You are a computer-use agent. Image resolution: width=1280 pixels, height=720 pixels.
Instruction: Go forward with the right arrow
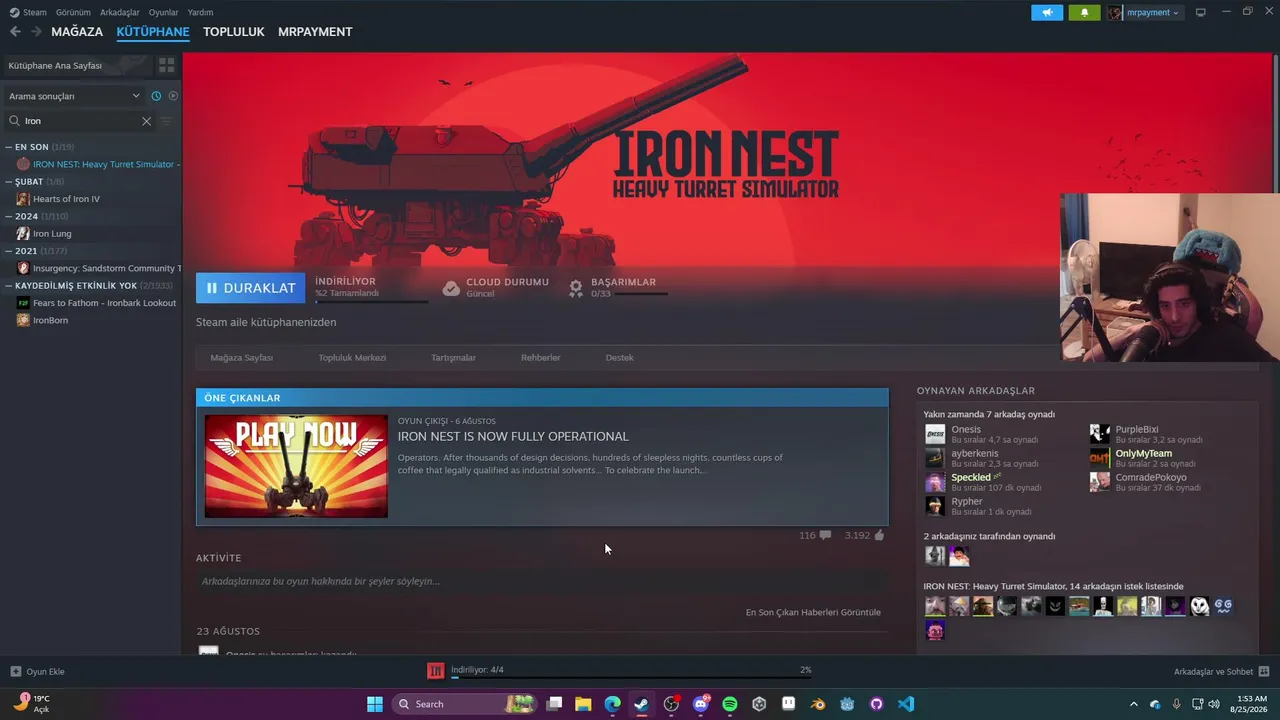coord(37,32)
